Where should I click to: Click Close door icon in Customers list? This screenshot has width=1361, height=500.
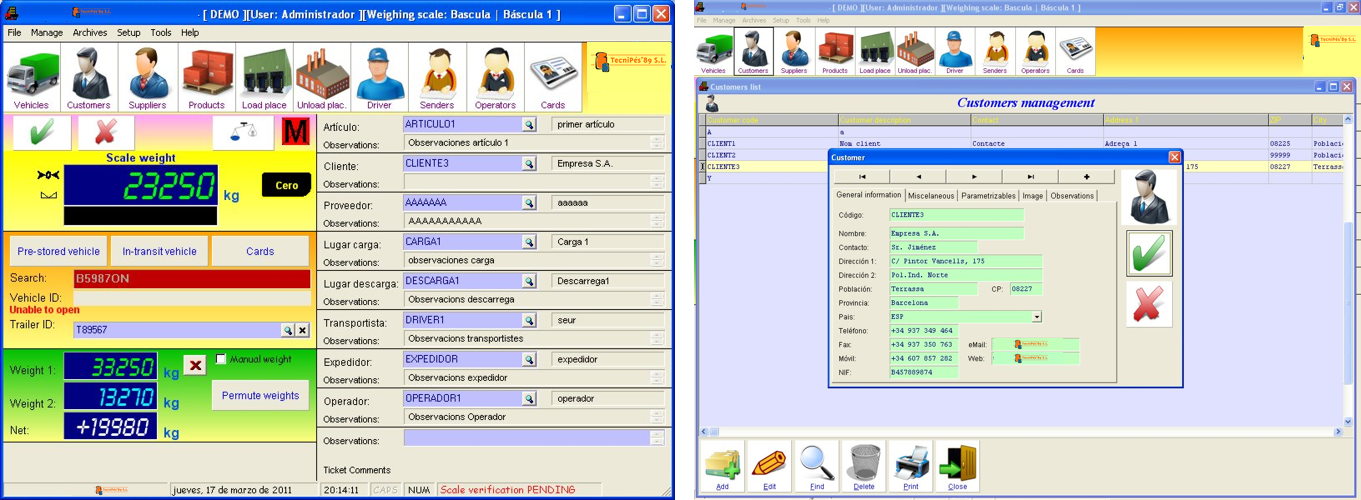click(958, 467)
